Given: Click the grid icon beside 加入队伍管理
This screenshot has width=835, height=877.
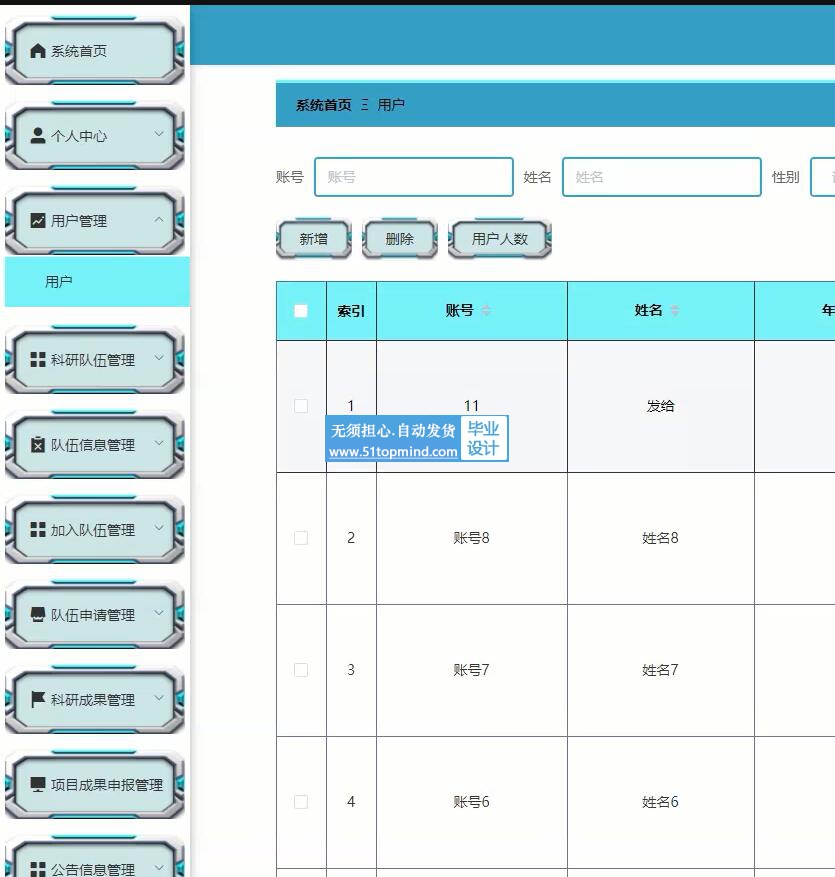Looking at the screenshot, I should pyautogui.click(x=38, y=530).
